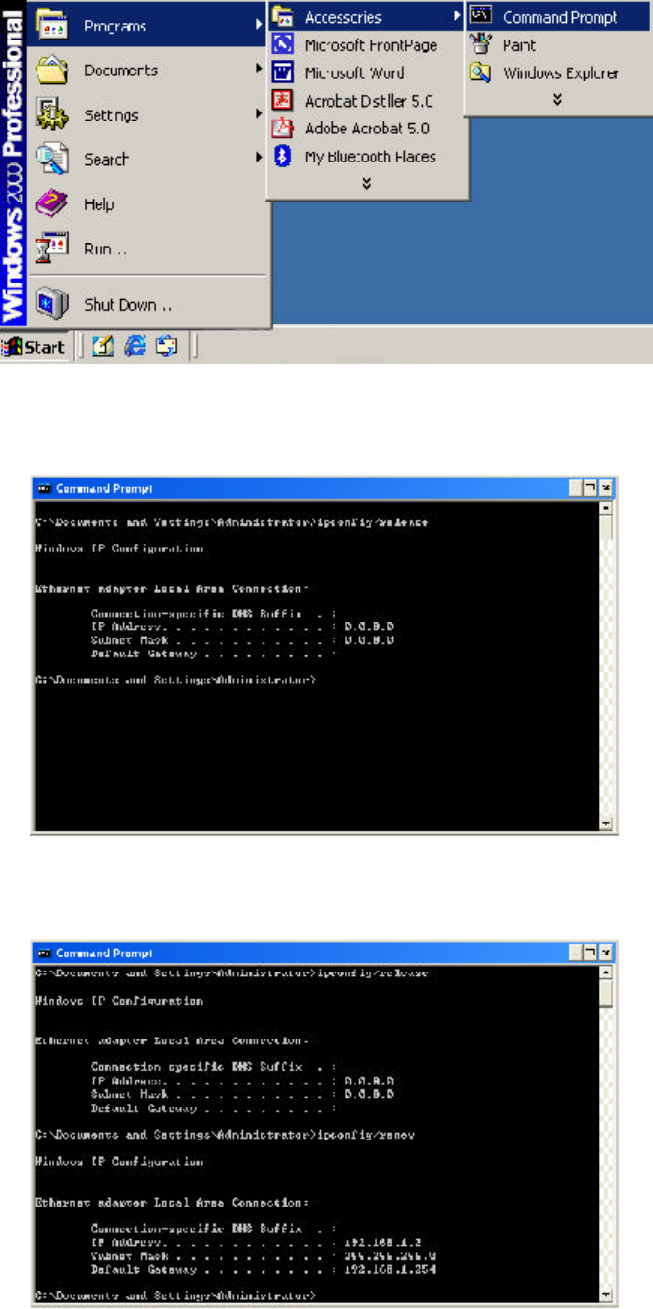The image size is (653, 1309).
Task: Launch Command Prompt from Accessories menu
Action: click(557, 17)
